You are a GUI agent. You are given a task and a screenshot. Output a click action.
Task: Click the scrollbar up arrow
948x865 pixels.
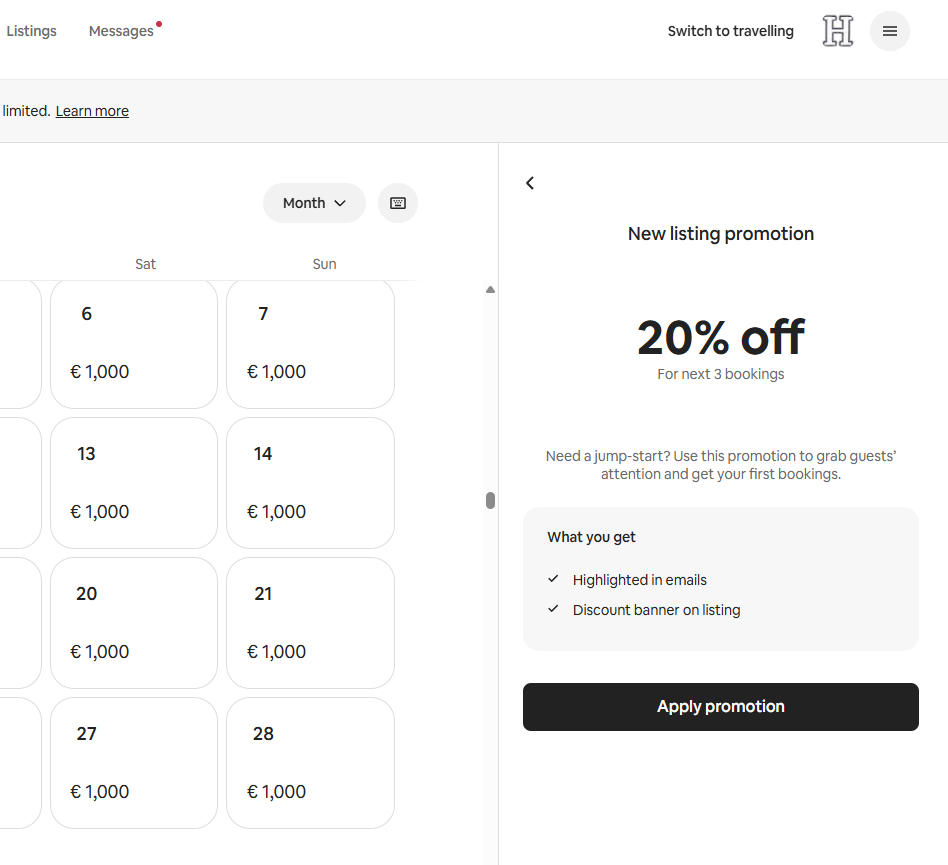pyautogui.click(x=490, y=290)
